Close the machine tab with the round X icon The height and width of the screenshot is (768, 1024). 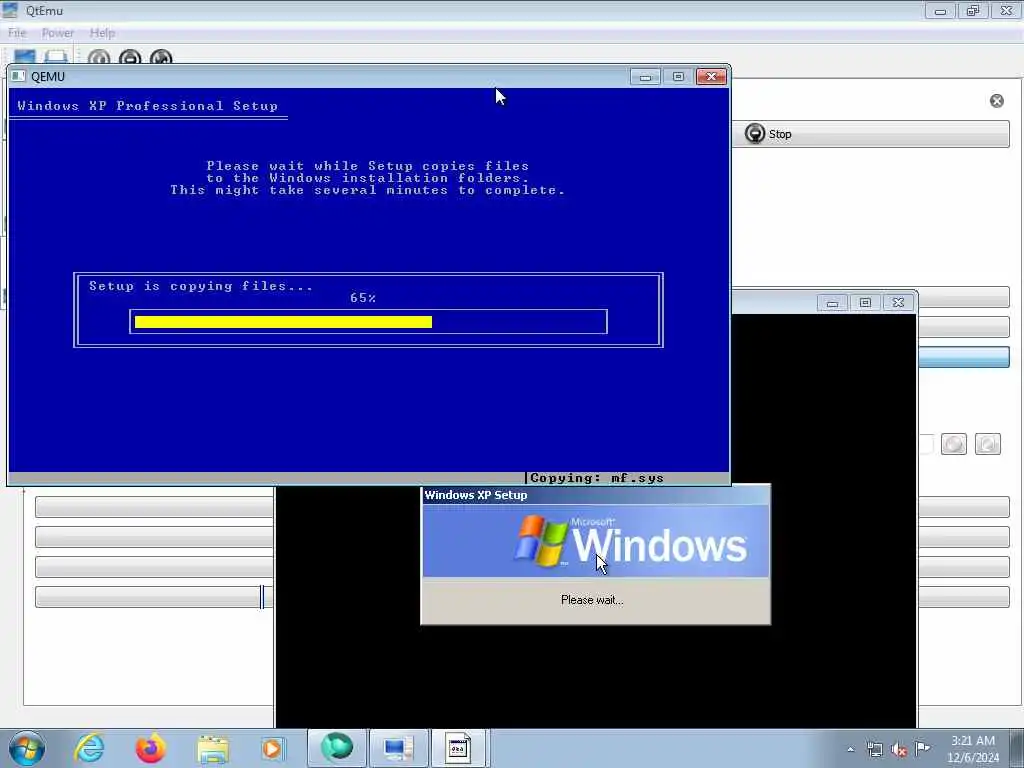coord(997,101)
